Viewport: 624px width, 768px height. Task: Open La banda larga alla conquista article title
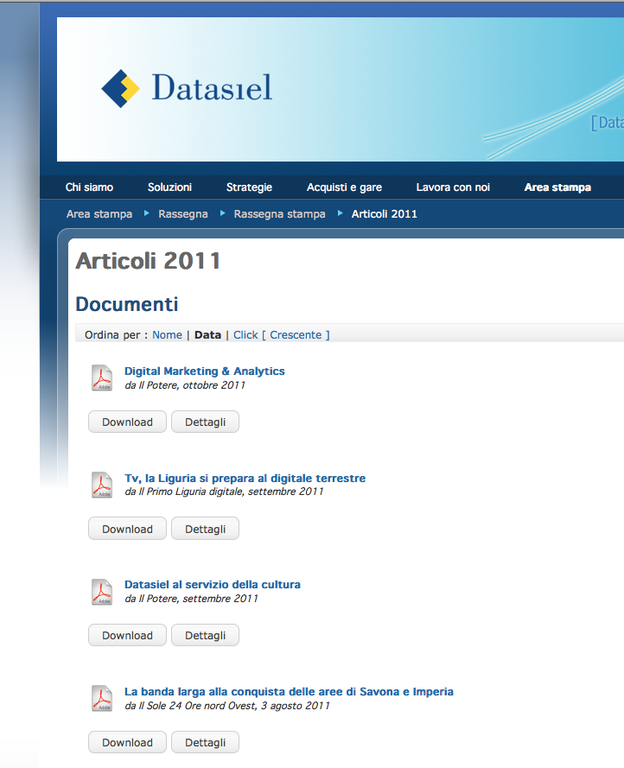point(288,691)
